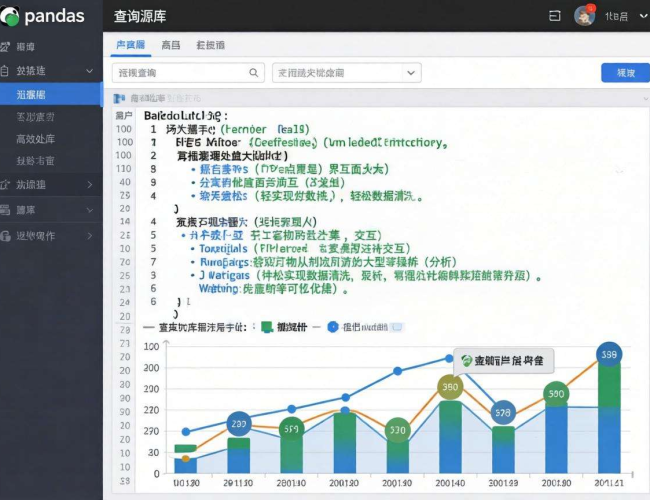Click the blue bullet line starting 'J Watigais'
650x500 pixels.
coord(366,275)
